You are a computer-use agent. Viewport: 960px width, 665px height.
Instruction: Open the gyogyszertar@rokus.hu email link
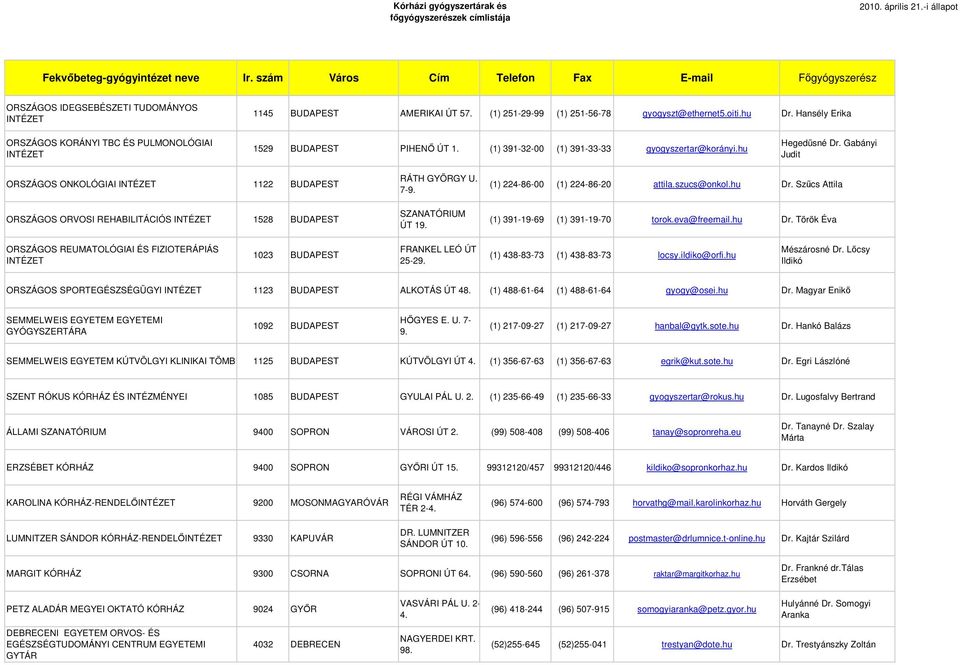[696, 397]
